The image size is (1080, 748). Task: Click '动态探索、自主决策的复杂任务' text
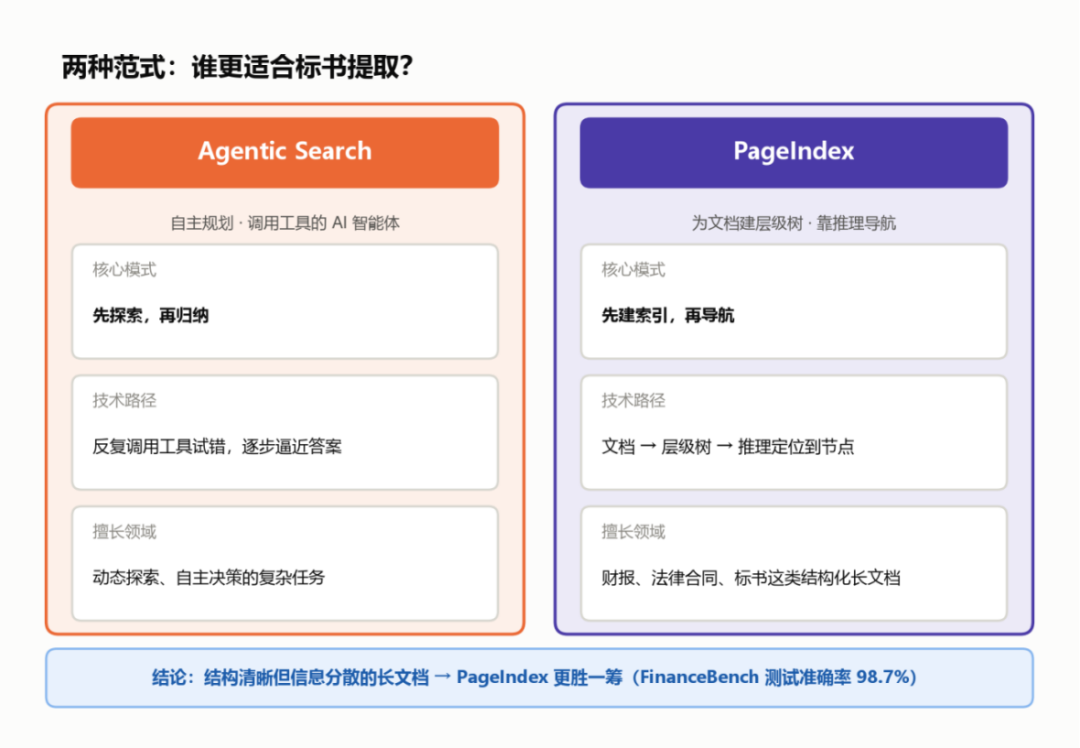pos(209,577)
